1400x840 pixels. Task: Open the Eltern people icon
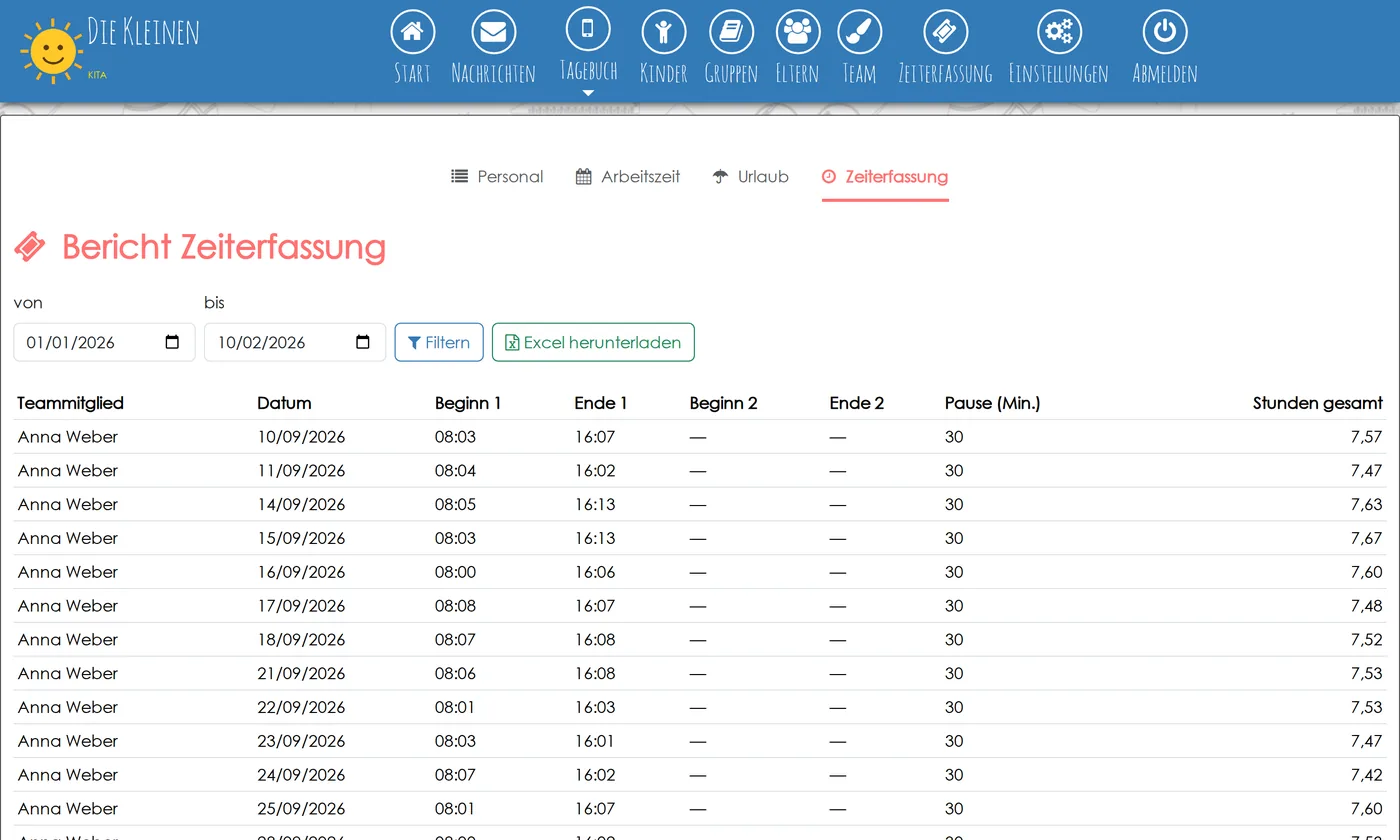pyautogui.click(x=797, y=32)
